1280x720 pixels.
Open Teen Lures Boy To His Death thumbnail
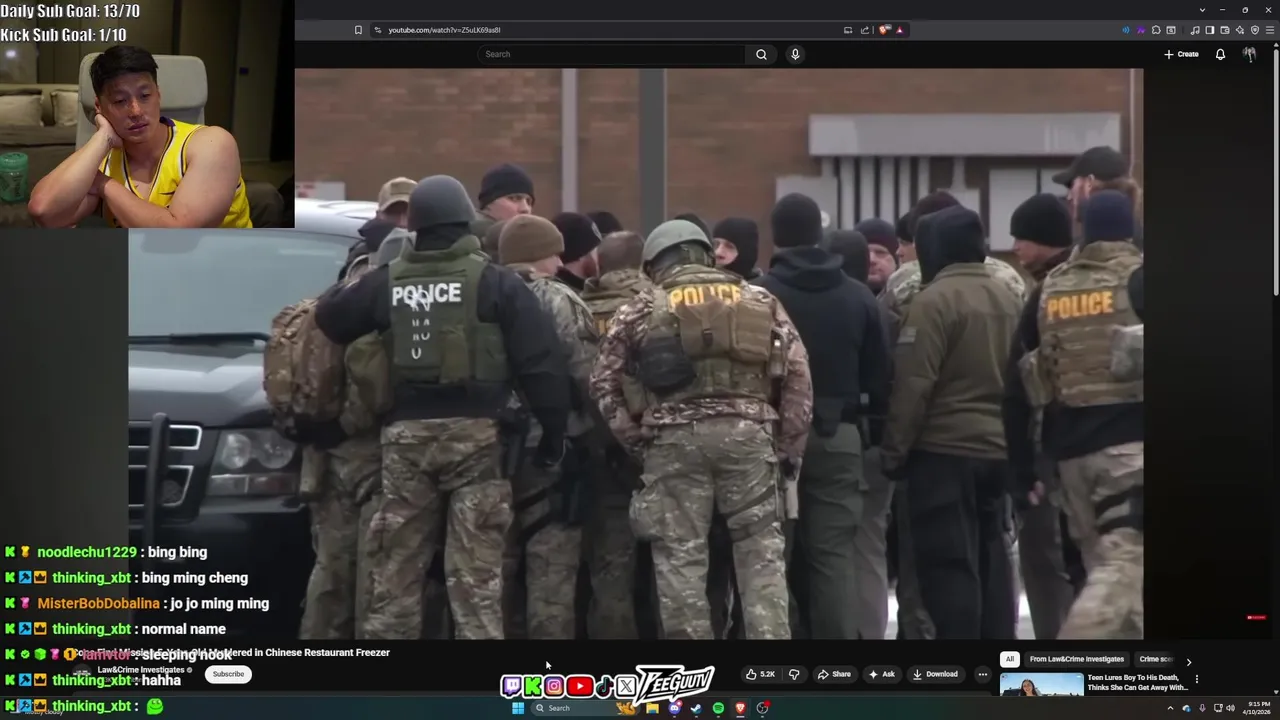(1041, 684)
